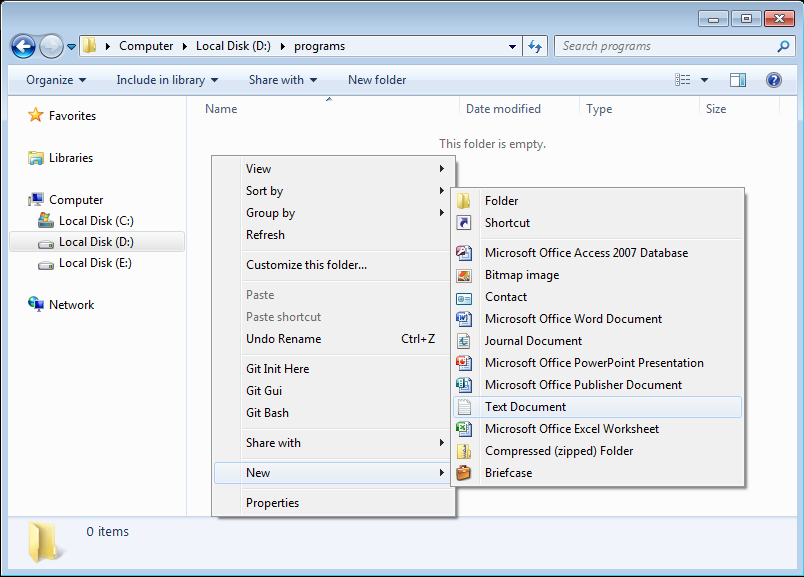Click the PowerPoint Presentation icon
The width and height of the screenshot is (804, 577).
[x=464, y=363]
